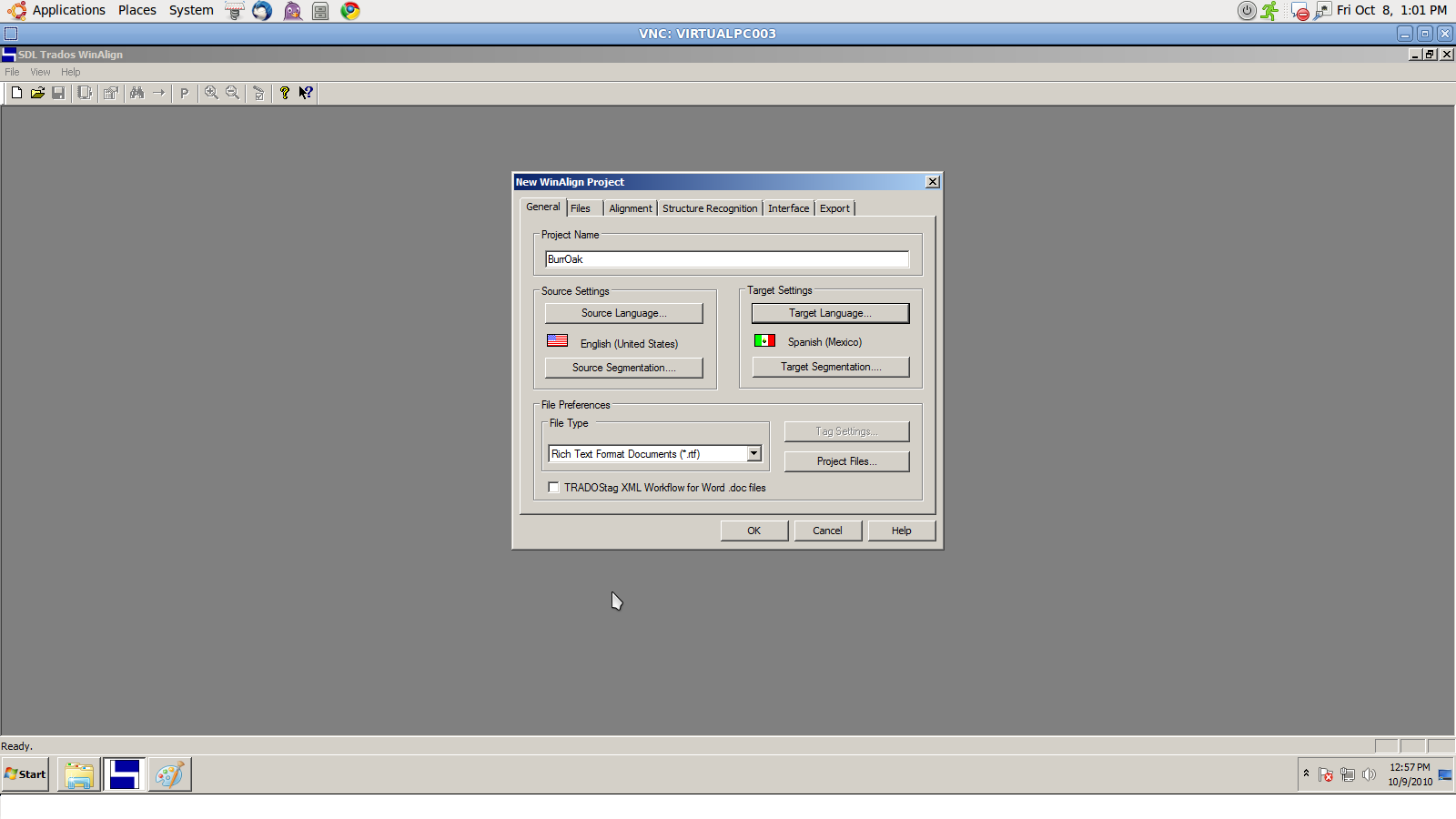Expand the File Type dropdown arrow
The image size is (1456, 819).
point(753,453)
